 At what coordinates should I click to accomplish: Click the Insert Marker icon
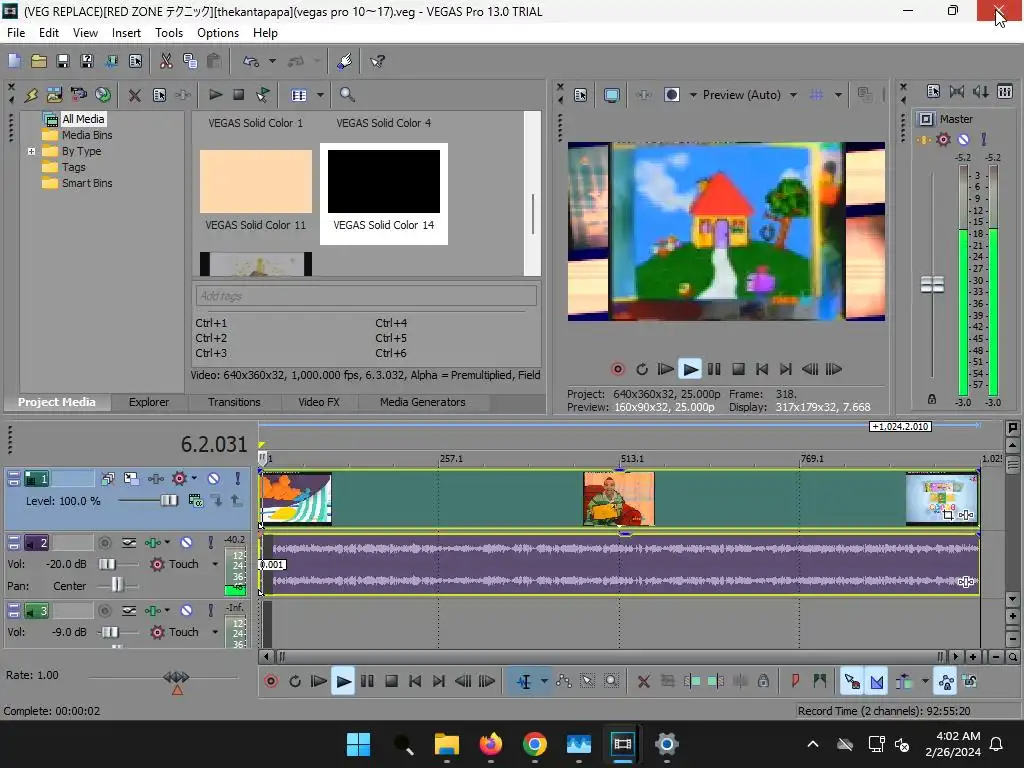795,682
